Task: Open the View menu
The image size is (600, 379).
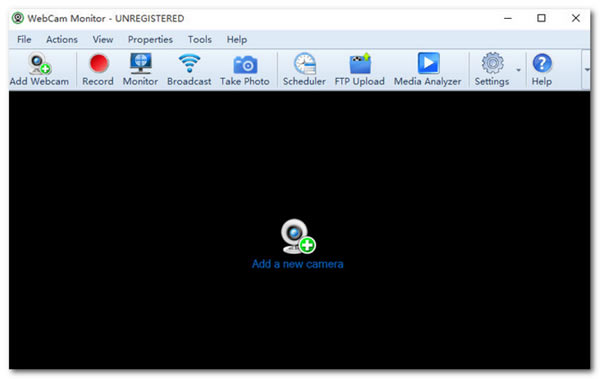Action: (x=103, y=39)
